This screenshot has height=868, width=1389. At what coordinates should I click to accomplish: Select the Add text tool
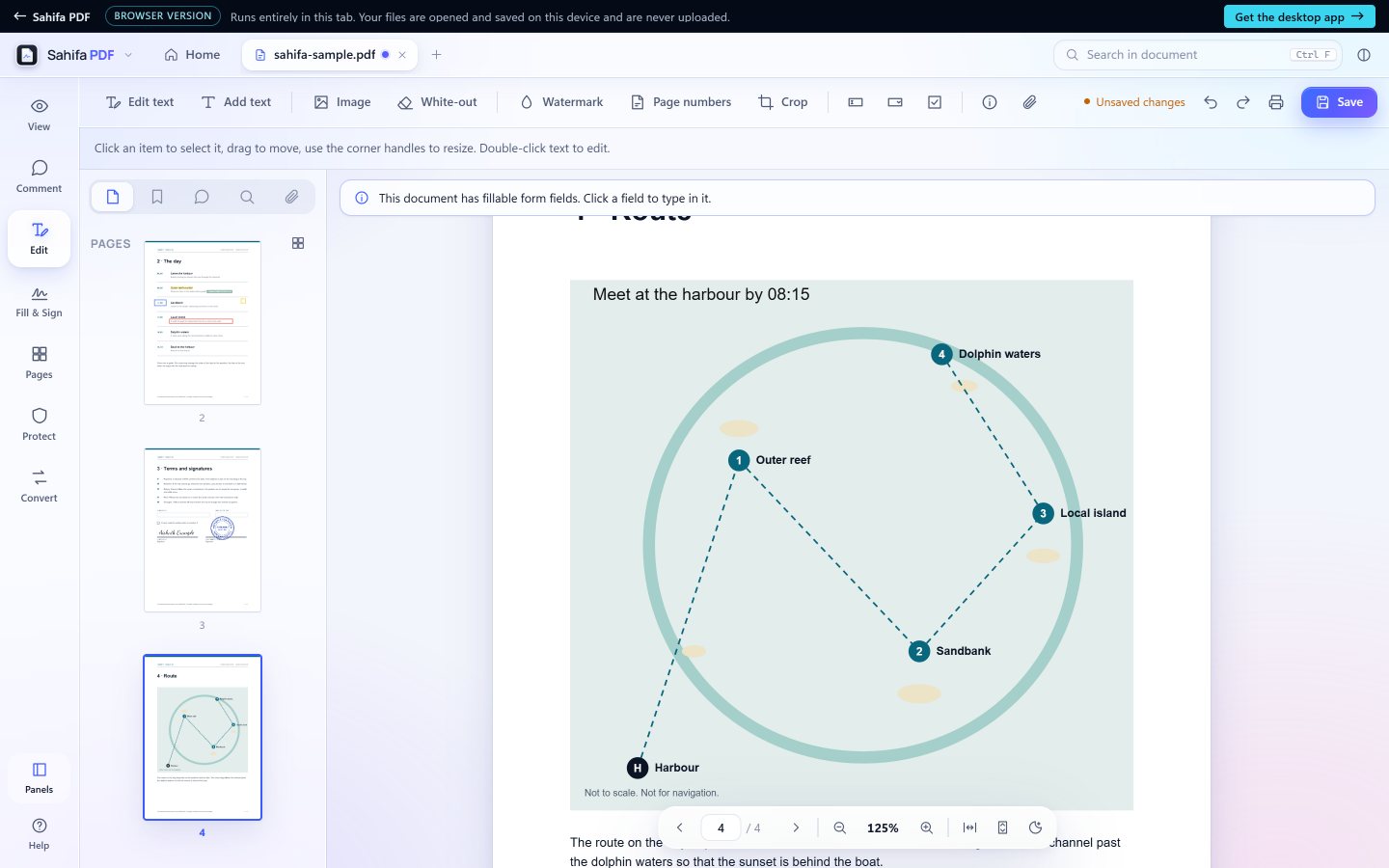click(x=236, y=102)
